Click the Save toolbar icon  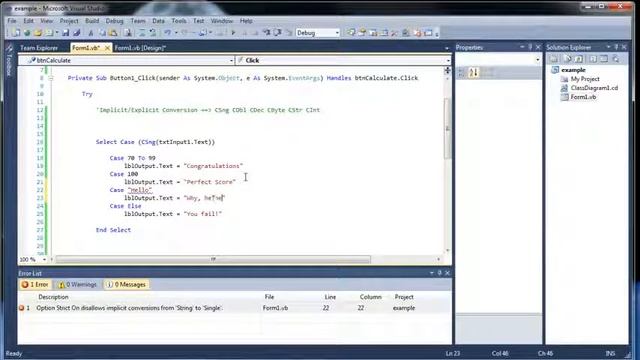coord(65,33)
